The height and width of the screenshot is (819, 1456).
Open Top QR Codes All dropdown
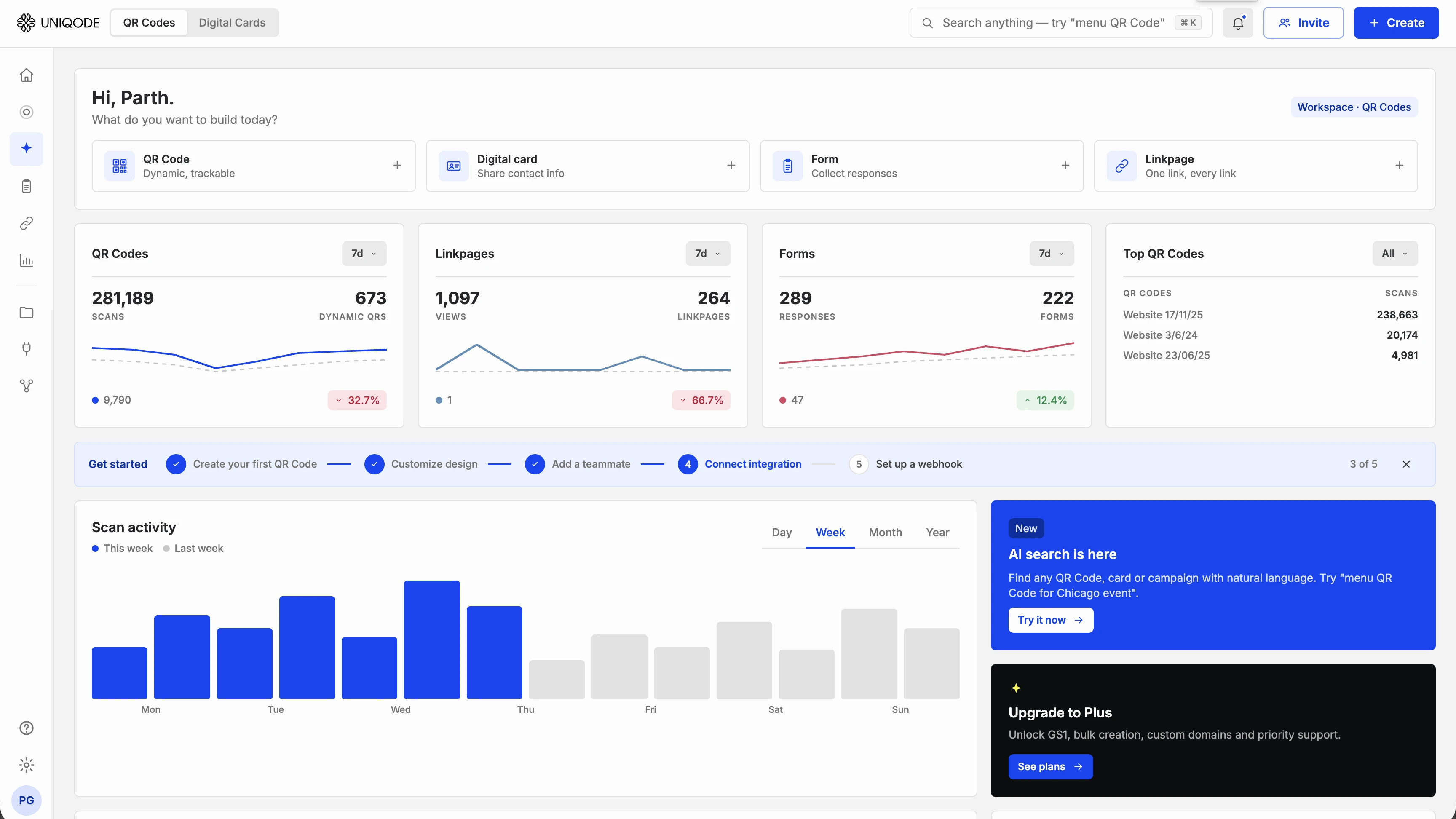pyautogui.click(x=1395, y=253)
